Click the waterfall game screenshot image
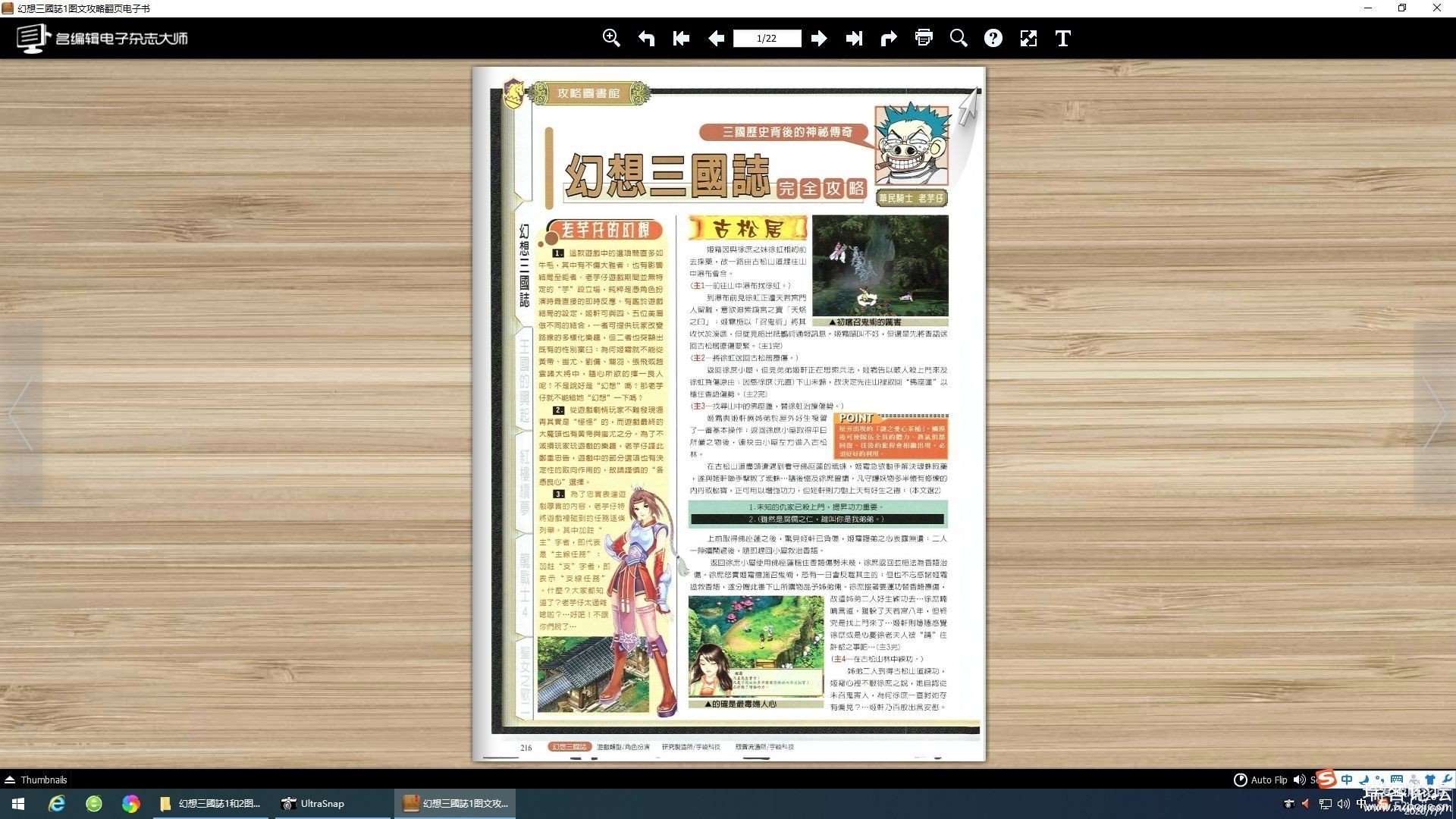 click(880, 265)
